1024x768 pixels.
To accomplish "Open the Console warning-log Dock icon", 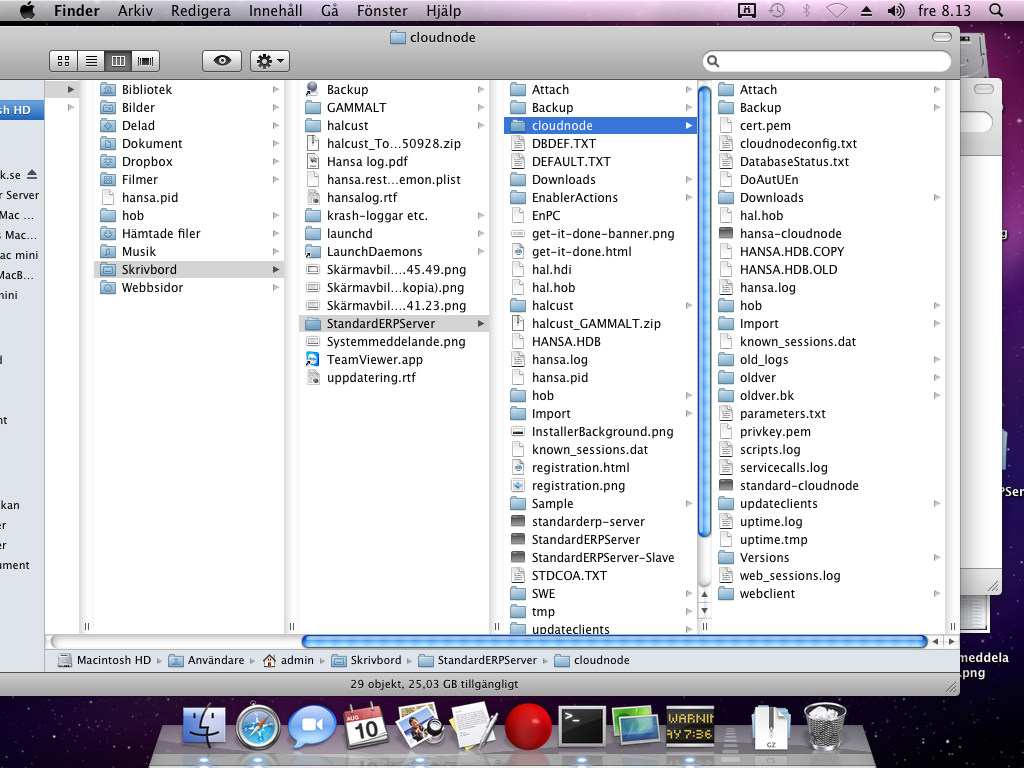I will pyautogui.click(x=690, y=726).
